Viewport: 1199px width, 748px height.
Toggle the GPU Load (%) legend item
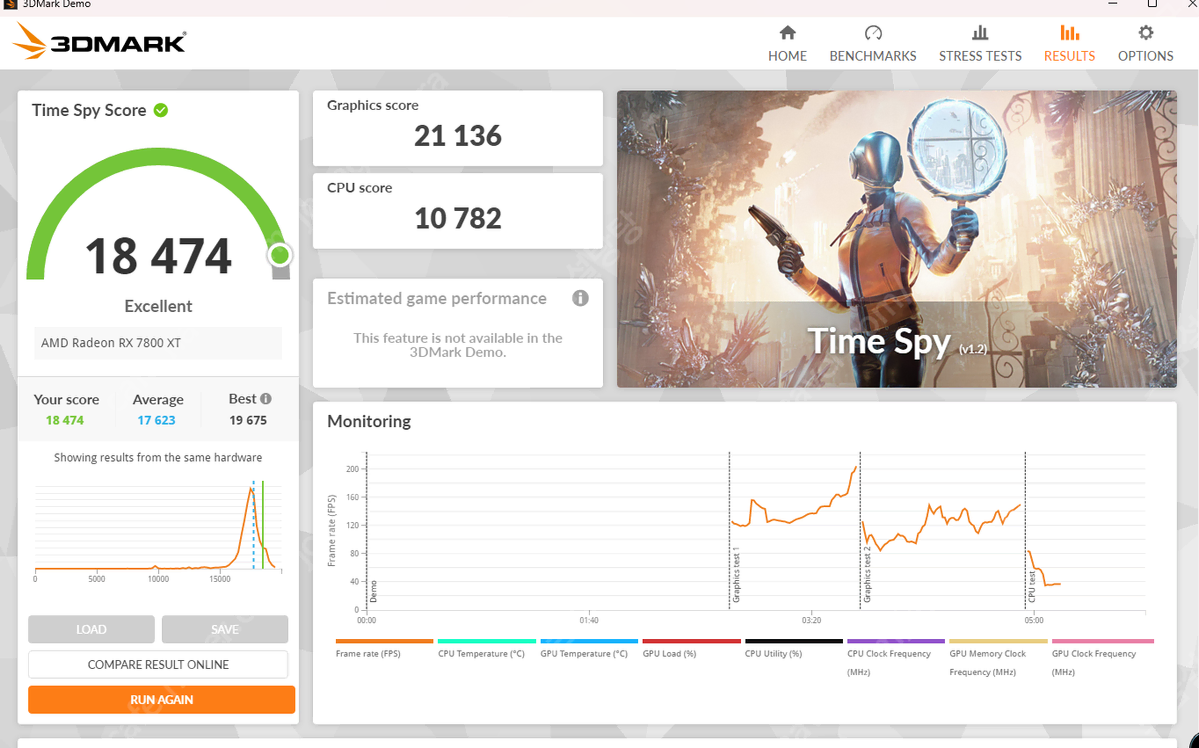(x=670, y=654)
